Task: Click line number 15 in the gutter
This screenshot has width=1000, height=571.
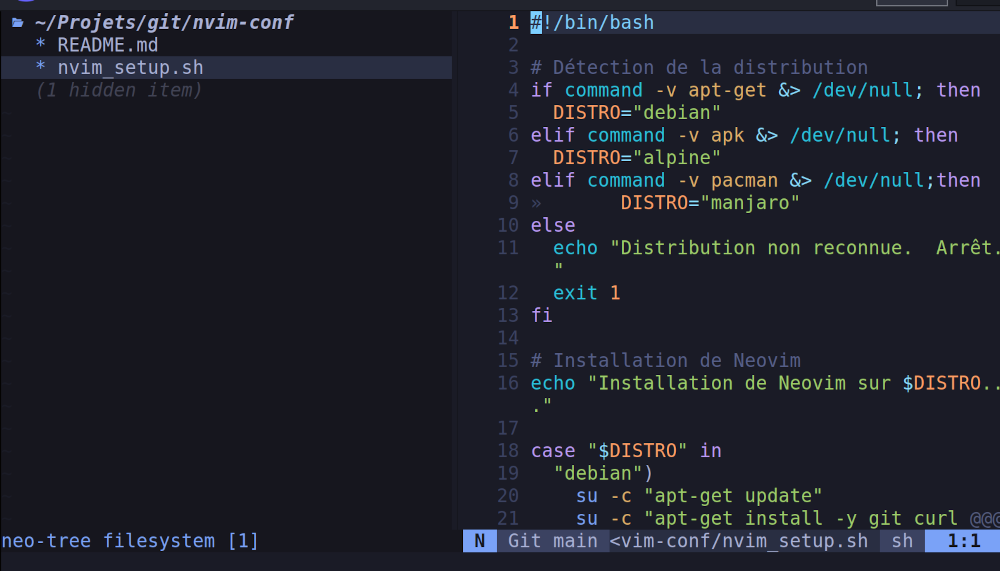Action: tap(507, 360)
